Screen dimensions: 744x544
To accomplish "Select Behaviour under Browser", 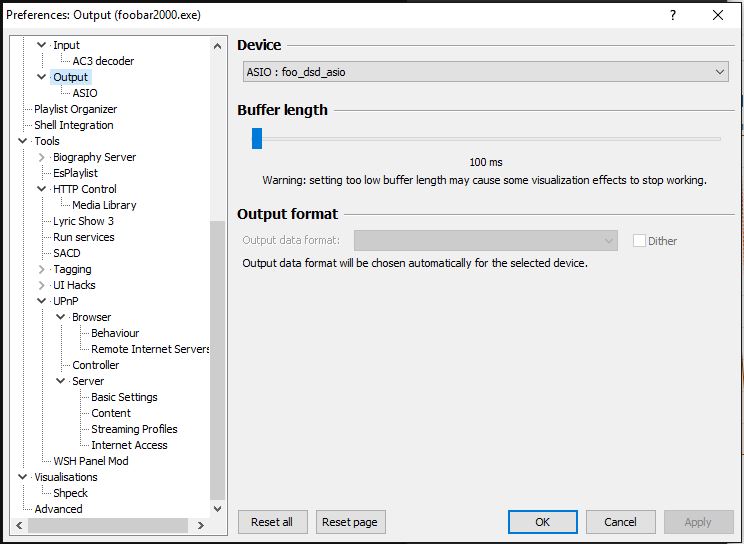I will 115,333.
